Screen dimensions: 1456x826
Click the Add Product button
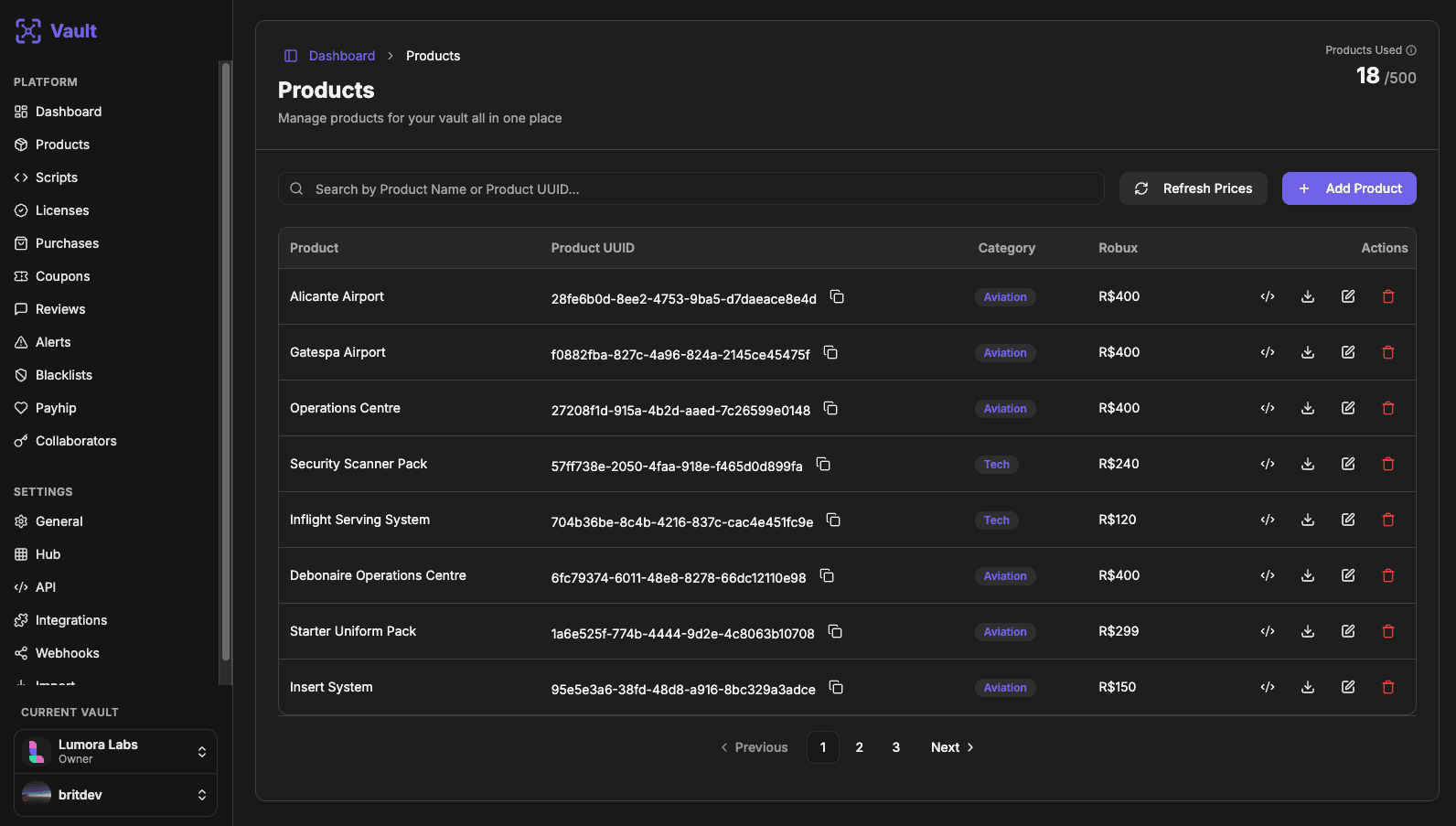(x=1349, y=188)
